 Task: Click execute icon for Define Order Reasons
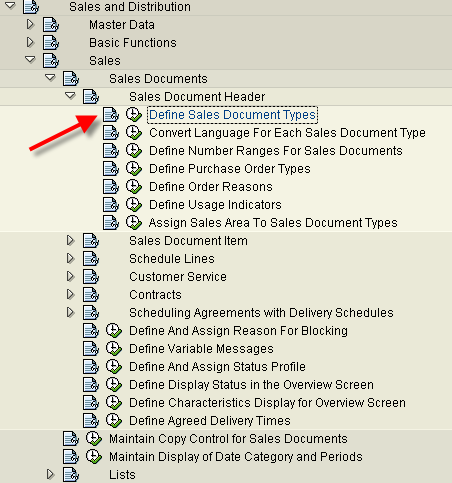pyautogui.click(x=134, y=187)
